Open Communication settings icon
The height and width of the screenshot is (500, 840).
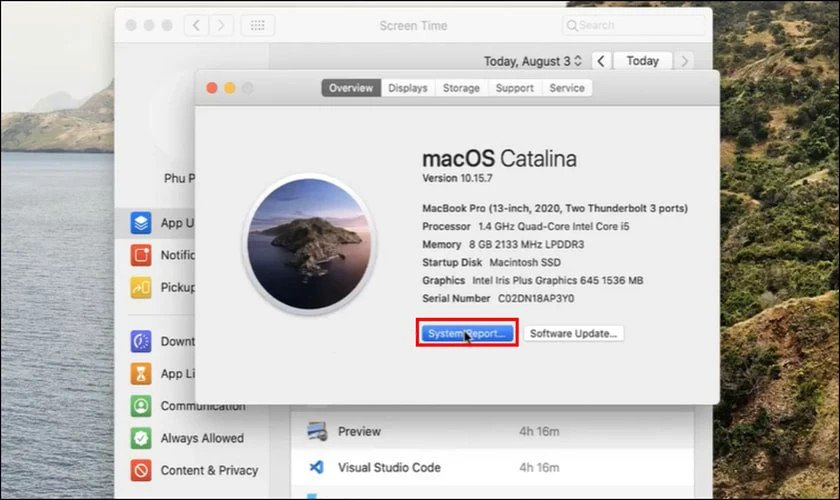141,406
